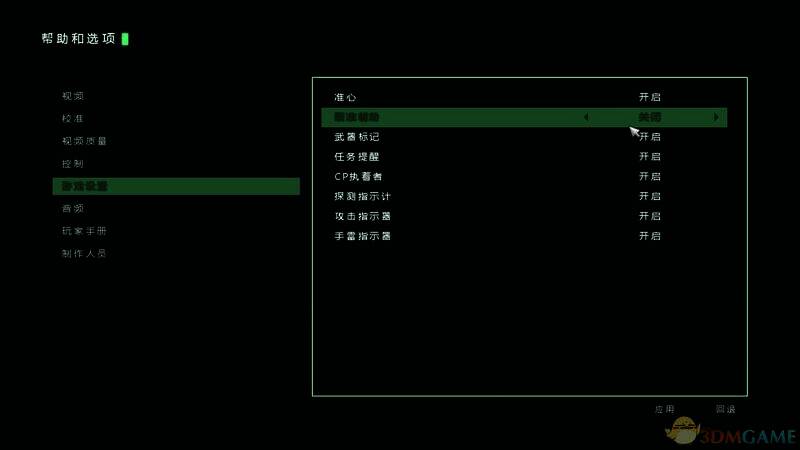Switch the 手雷指示器 on/off value
The width and height of the screenshot is (800, 450).
point(650,236)
